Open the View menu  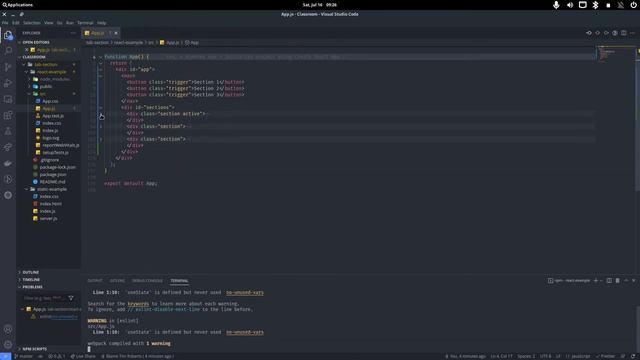(49, 23)
